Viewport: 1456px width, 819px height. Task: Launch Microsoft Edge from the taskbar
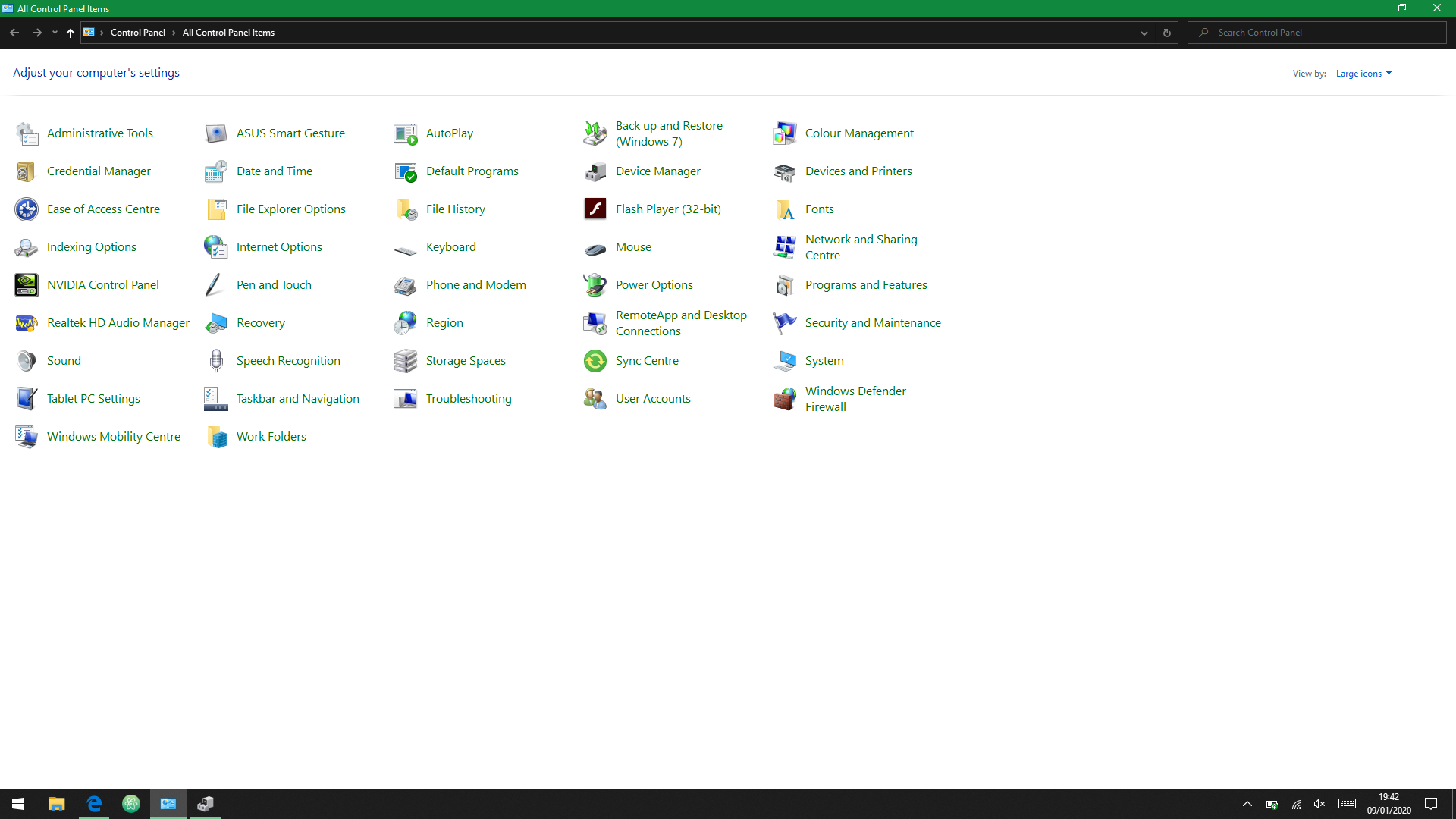click(x=94, y=804)
